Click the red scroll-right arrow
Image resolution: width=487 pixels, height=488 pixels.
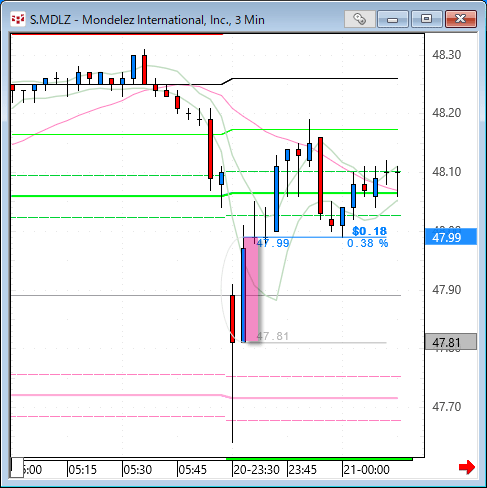point(467,467)
